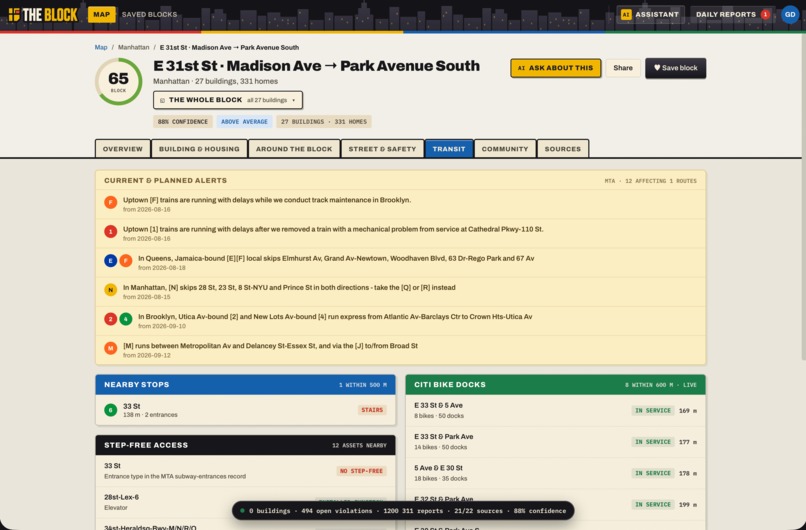The image size is (806, 530).
Task: Open The Whole Block building dropdown
Action: click(x=228, y=100)
